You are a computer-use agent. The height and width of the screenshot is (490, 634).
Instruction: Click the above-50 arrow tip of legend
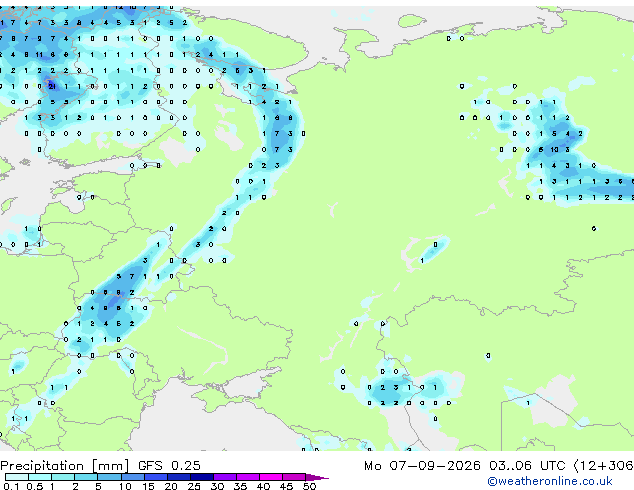pos(317,477)
